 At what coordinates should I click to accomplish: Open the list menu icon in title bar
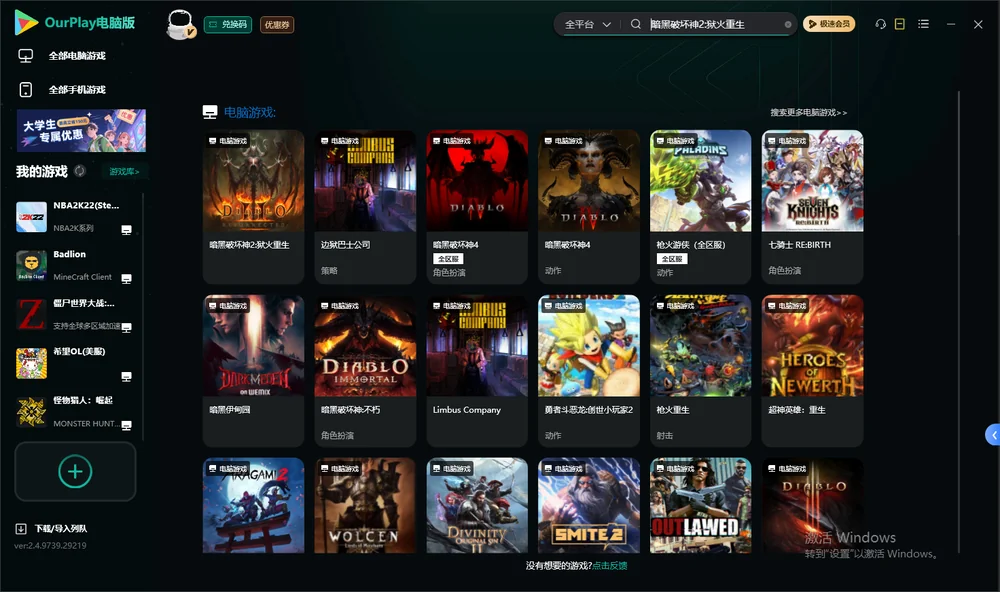(x=923, y=24)
